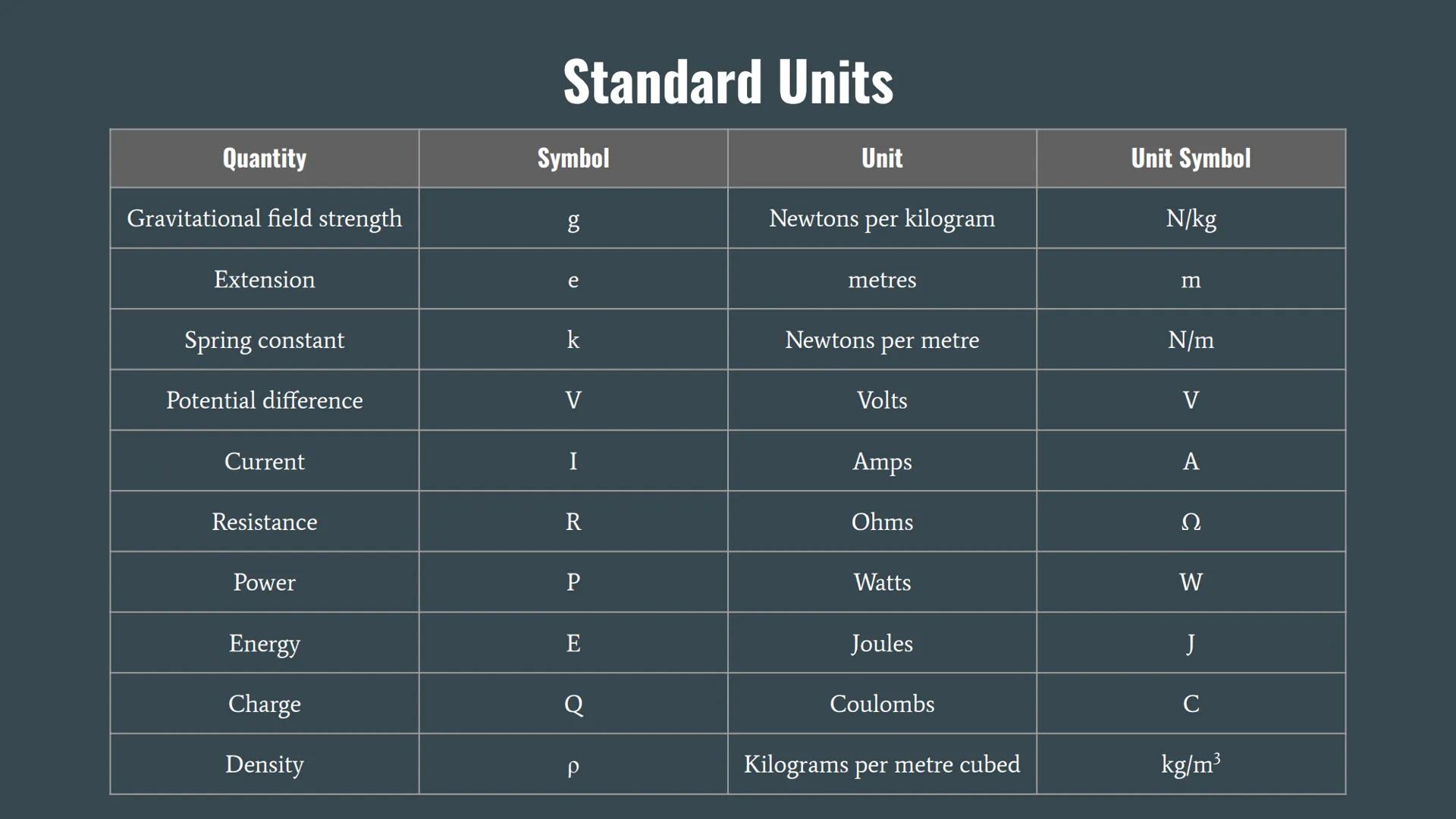This screenshot has width=1456, height=819.
Task: Click the Unit column header
Action: [x=882, y=158]
